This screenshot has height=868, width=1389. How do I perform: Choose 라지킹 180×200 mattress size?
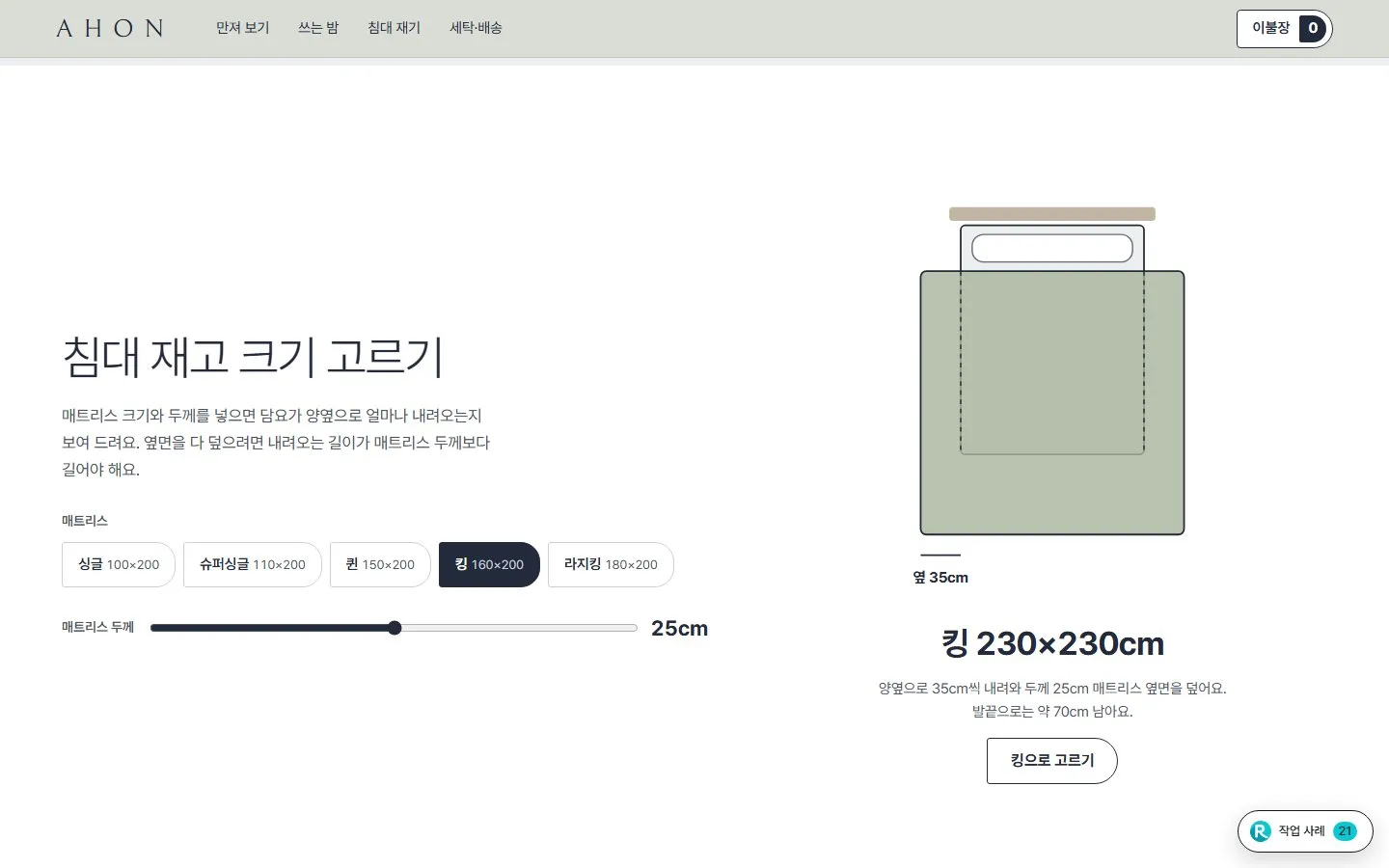point(611,564)
